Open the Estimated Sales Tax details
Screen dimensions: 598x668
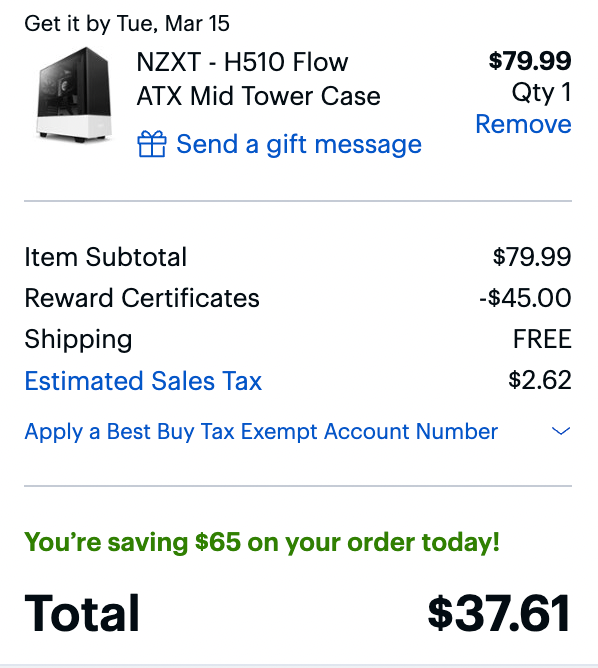point(143,380)
